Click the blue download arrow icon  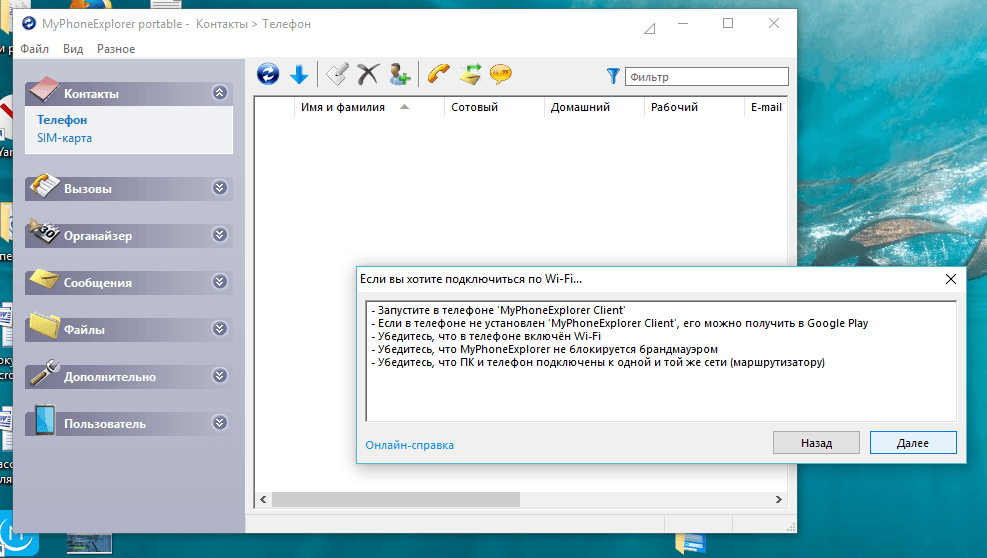tap(298, 74)
